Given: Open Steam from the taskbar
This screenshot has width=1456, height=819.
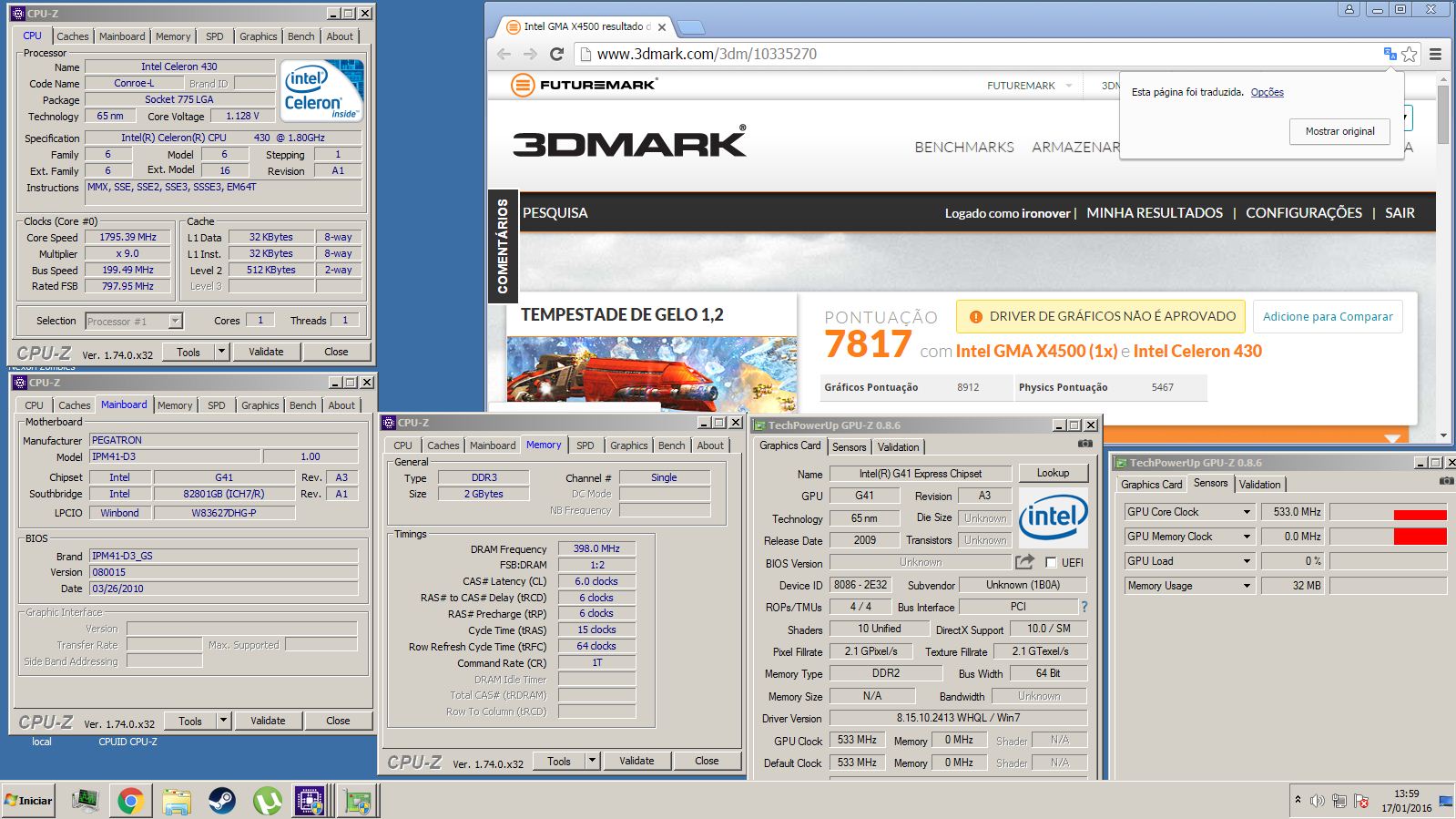Looking at the screenshot, I should 221,801.
